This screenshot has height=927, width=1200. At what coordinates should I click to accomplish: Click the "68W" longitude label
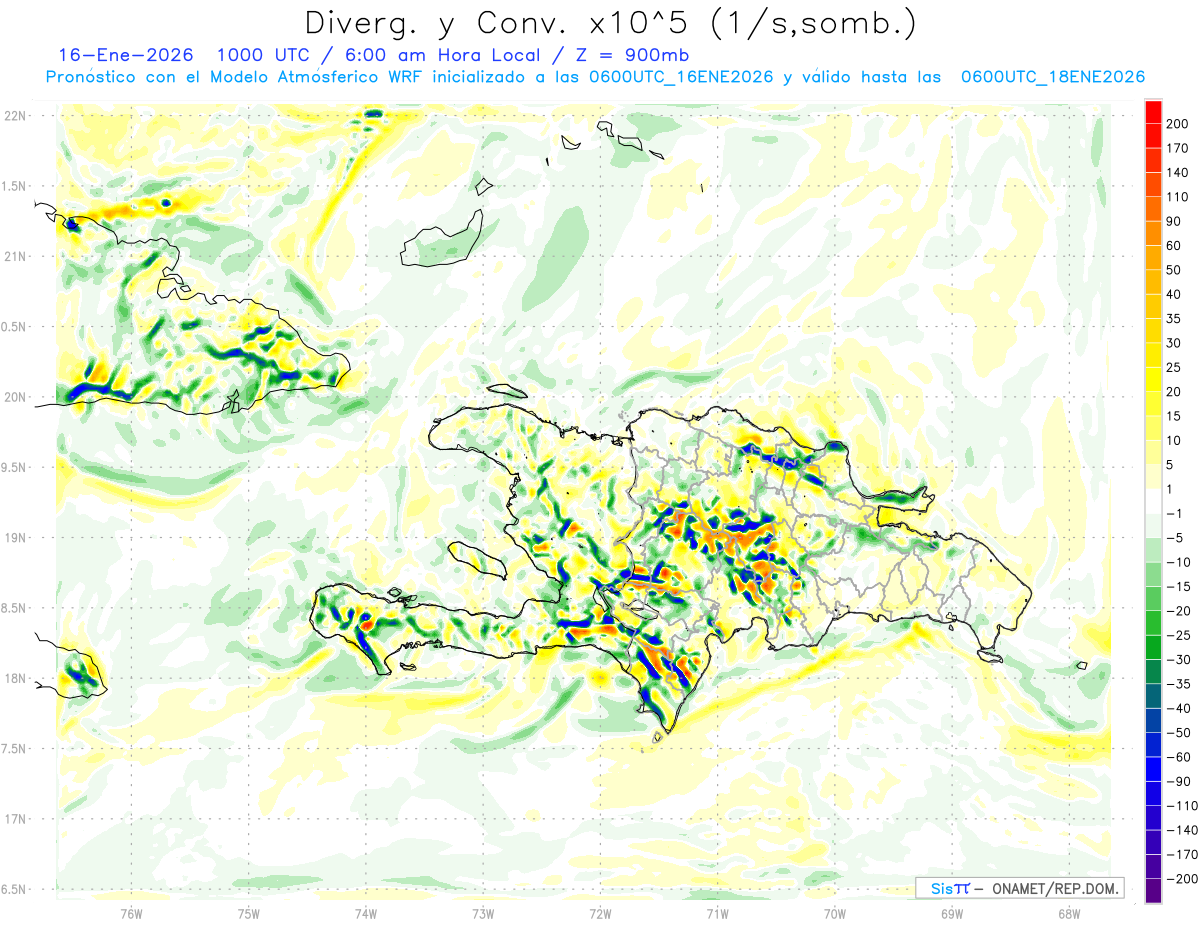click(1069, 914)
